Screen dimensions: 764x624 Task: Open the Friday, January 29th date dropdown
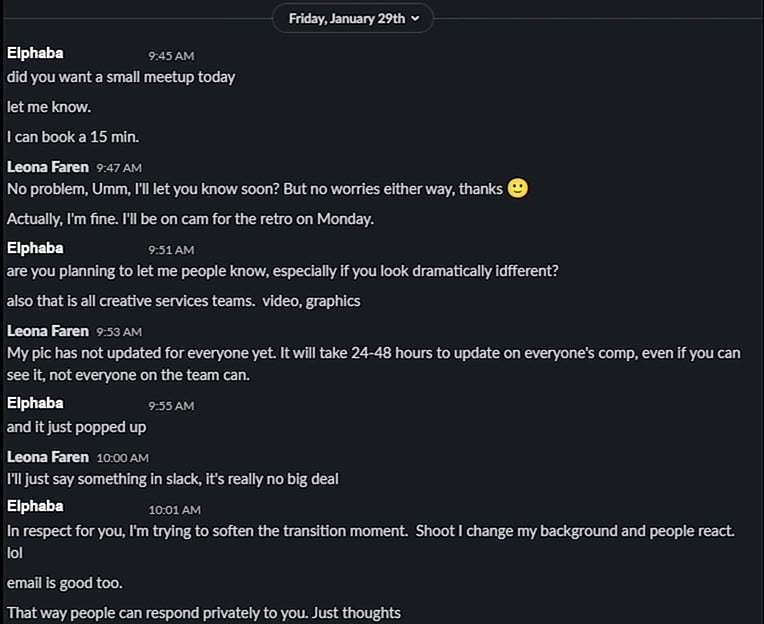point(353,19)
